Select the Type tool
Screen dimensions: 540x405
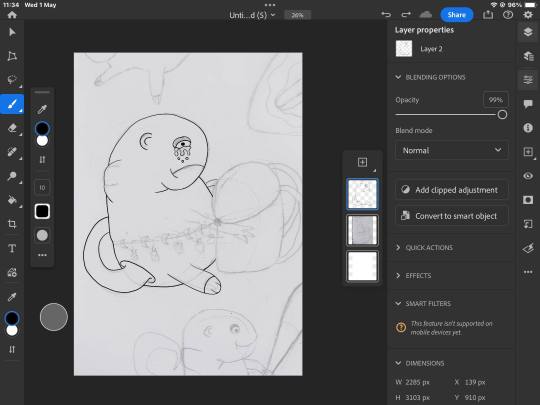pyautogui.click(x=12, y=248)
